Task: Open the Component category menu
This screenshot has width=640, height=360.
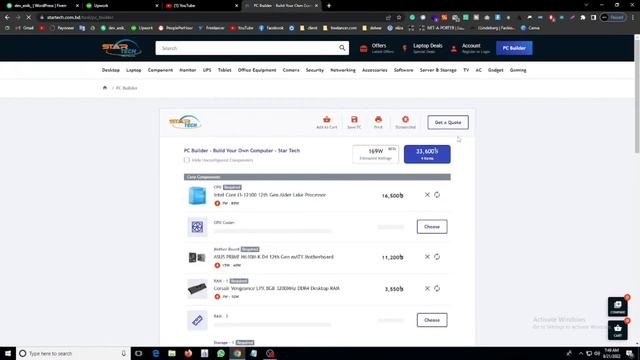Action: tap(160, 70)
